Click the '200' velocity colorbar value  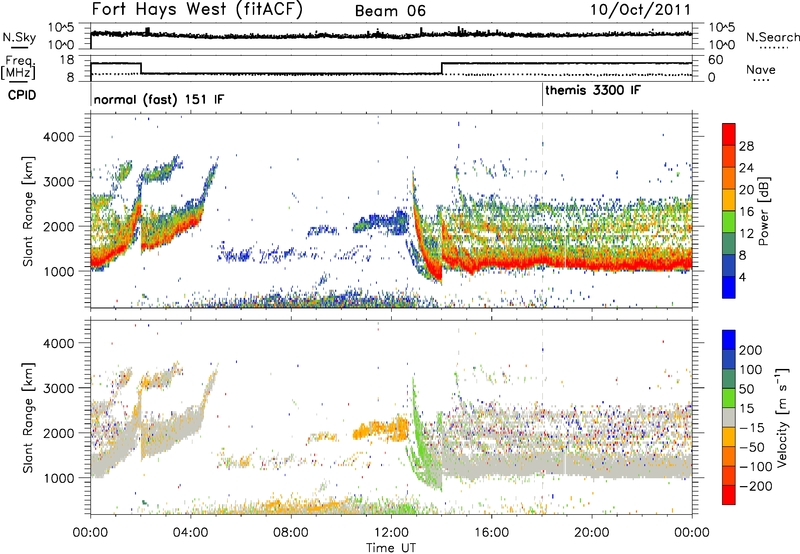pyautogui.click(x=751, y=350)
